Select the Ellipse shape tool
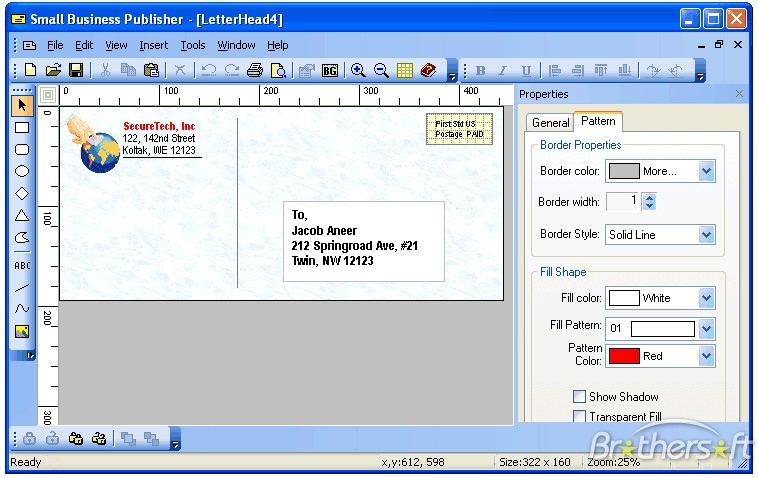 22,171
